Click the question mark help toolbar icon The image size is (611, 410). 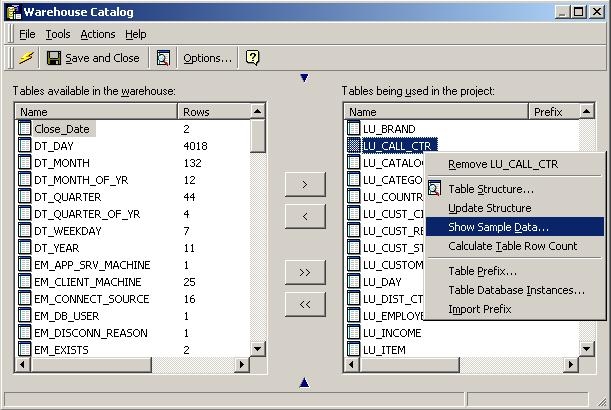coord(253,58)
